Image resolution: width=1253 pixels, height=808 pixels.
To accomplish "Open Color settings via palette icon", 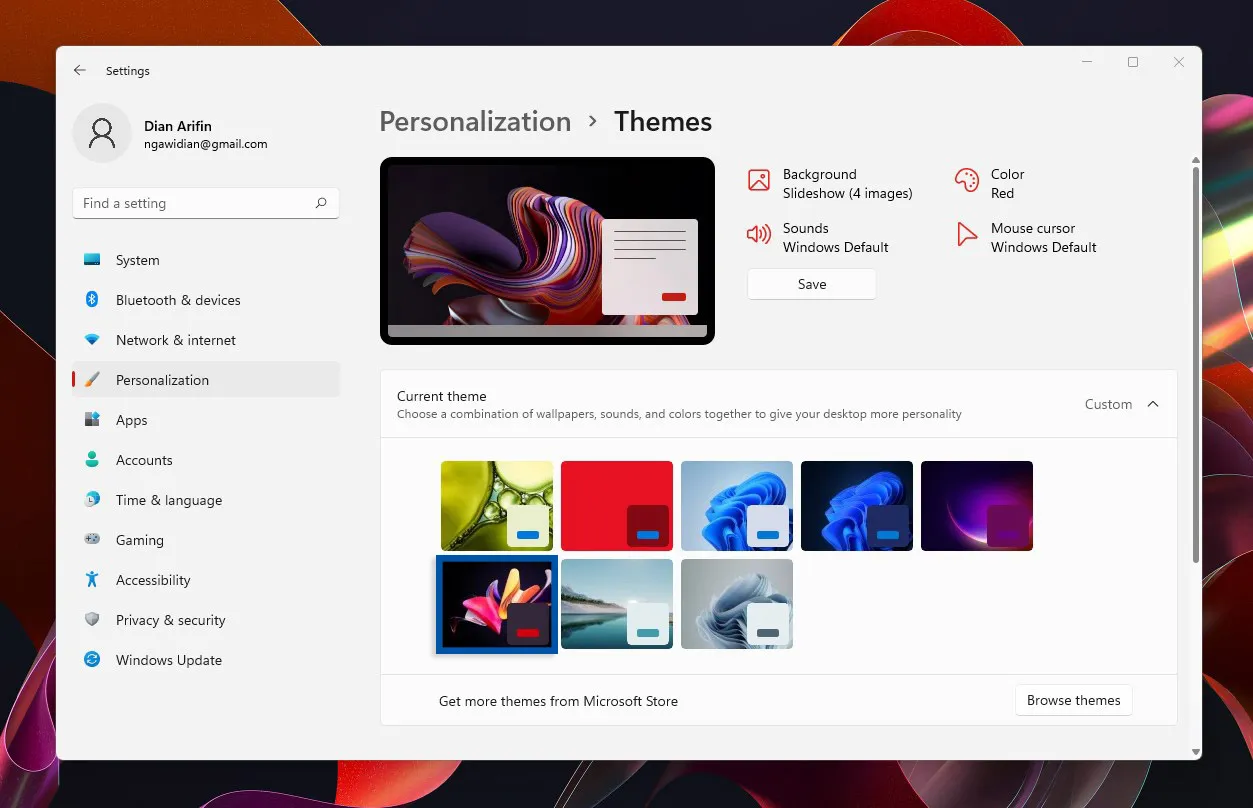I will (966, 180).
